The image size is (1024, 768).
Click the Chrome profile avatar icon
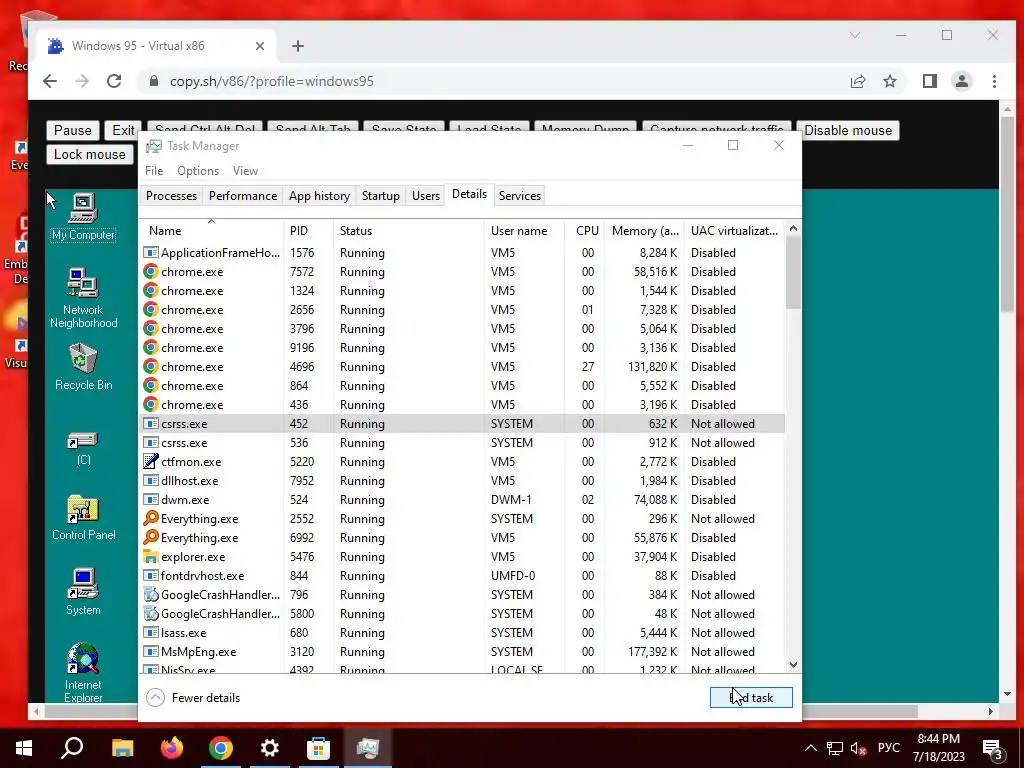(x=961, y=81)
